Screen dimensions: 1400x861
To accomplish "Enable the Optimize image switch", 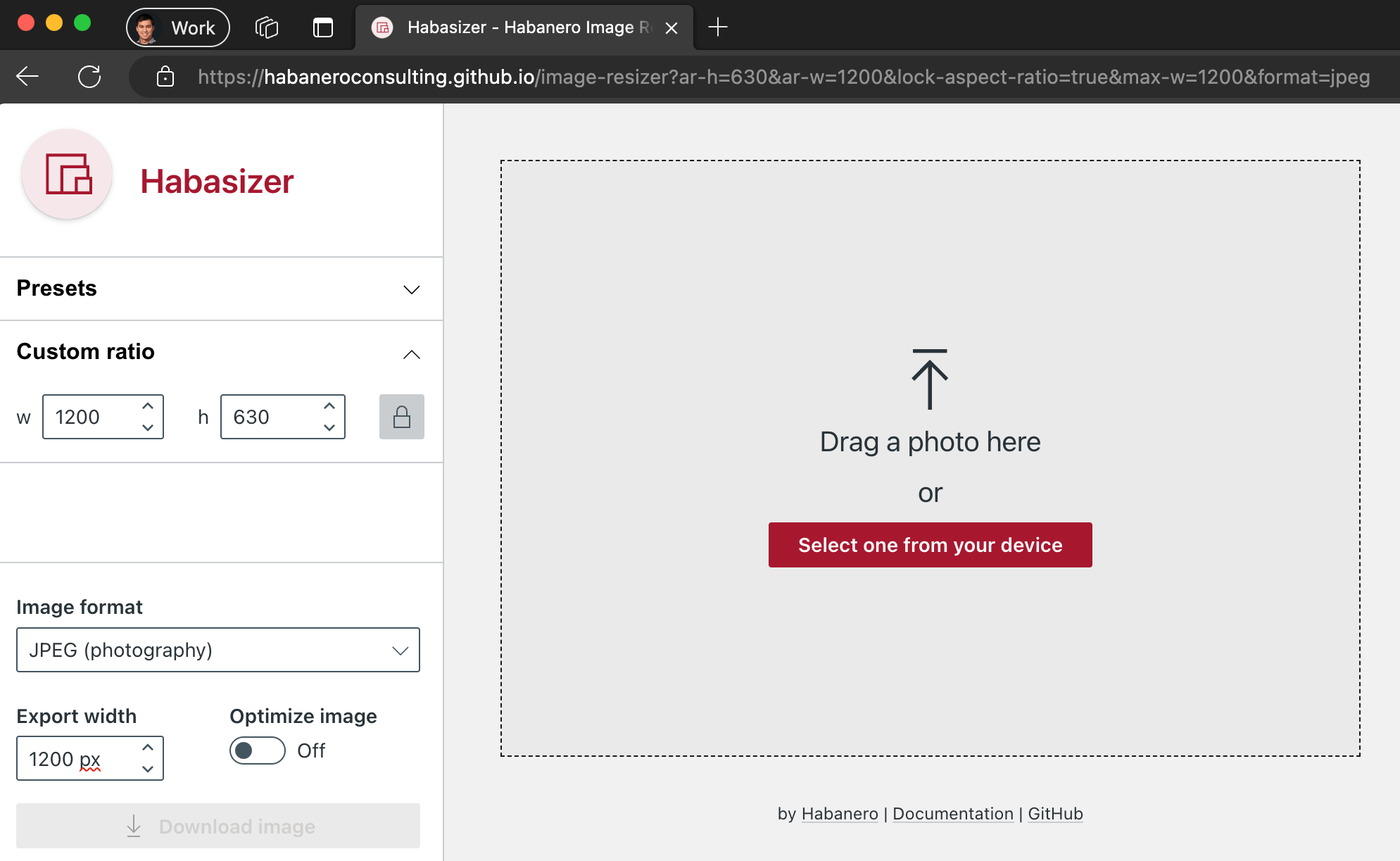I will [257, 750].
